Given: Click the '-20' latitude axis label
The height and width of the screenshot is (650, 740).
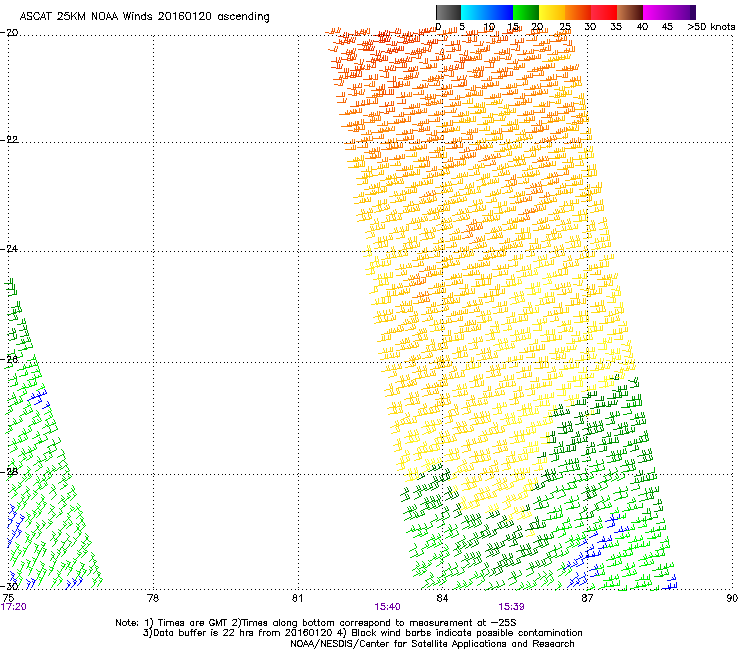Looking at the screenshot, I should [x=9, y=33].
